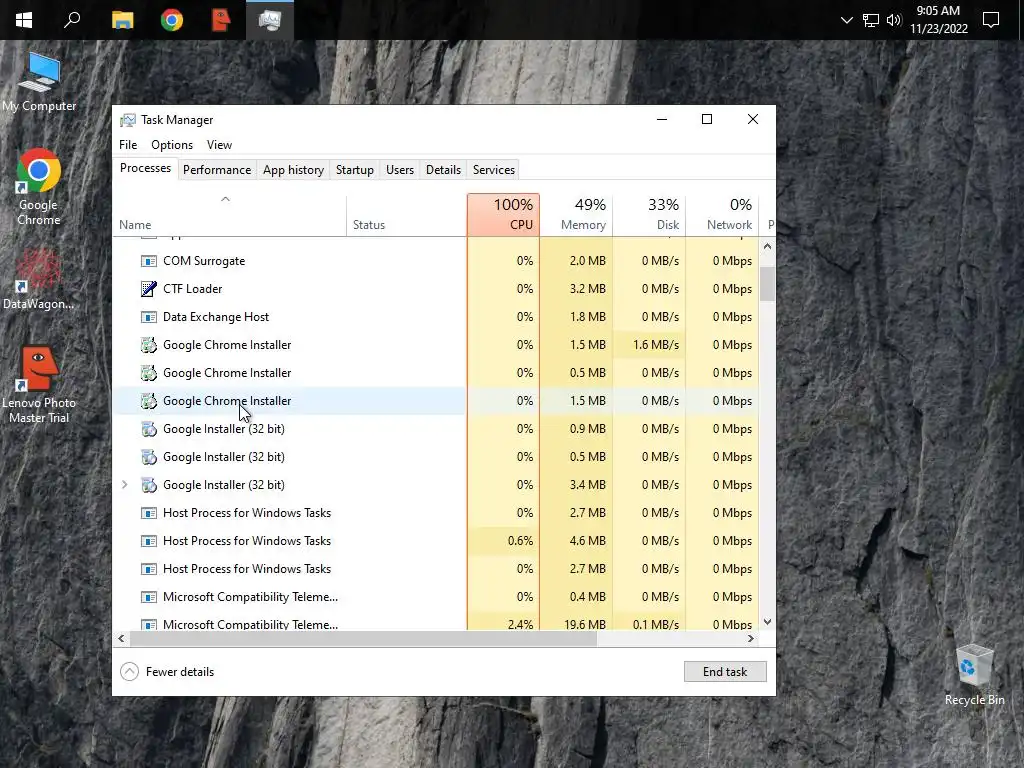Sort processes by Name column header
This screenshot has width=1024, height=768.
point(229,215)
